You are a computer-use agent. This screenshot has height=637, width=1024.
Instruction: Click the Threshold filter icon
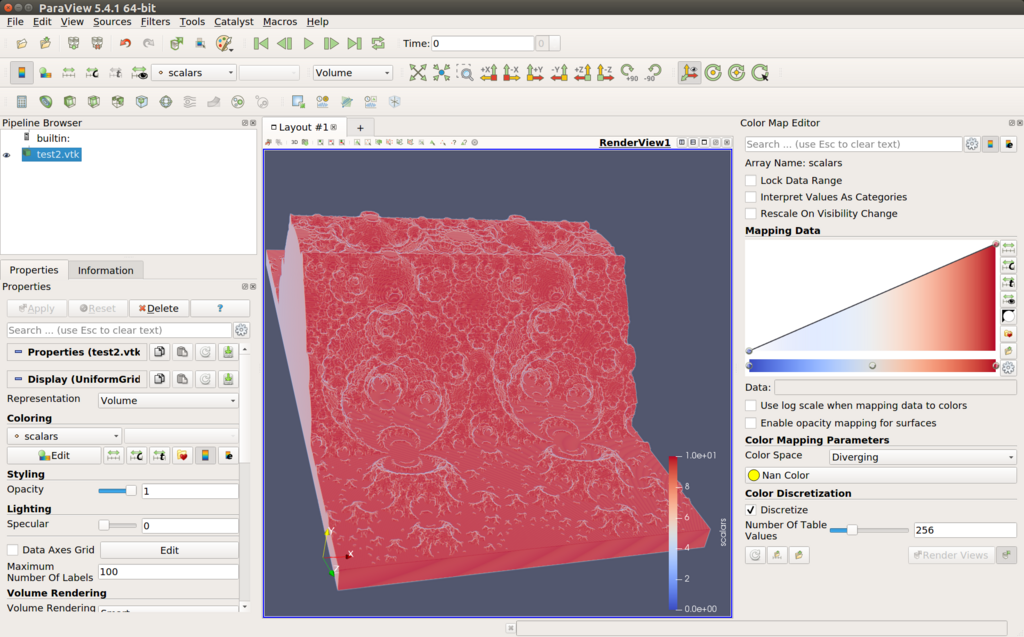118,102
